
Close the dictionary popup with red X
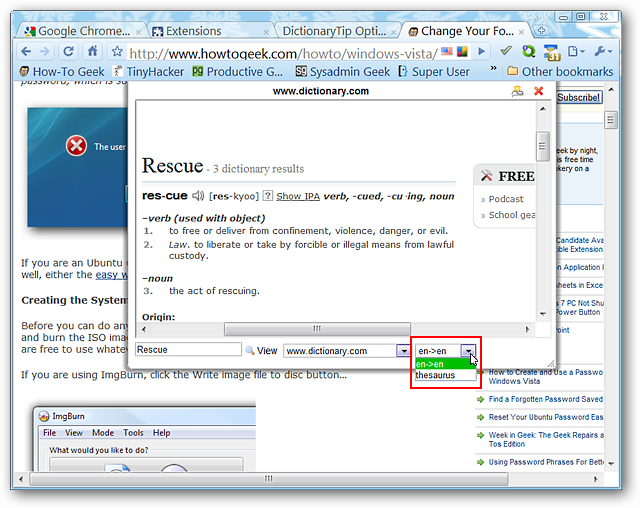[539, 91]
